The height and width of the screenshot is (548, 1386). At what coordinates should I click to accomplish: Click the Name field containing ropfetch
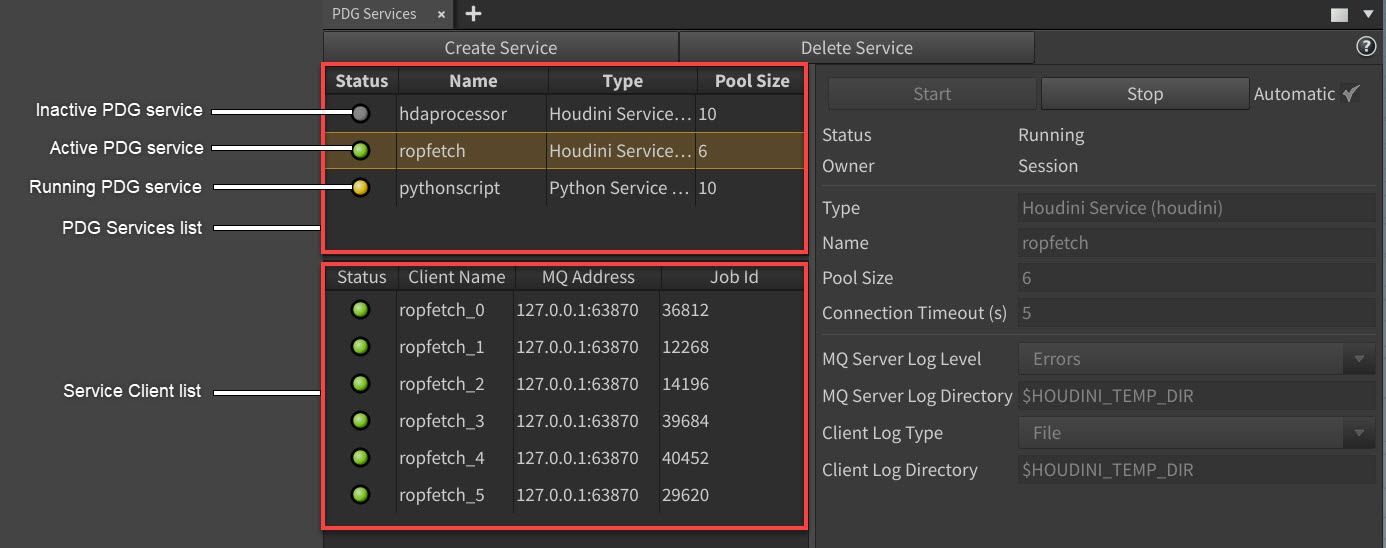click(1196, 243)
